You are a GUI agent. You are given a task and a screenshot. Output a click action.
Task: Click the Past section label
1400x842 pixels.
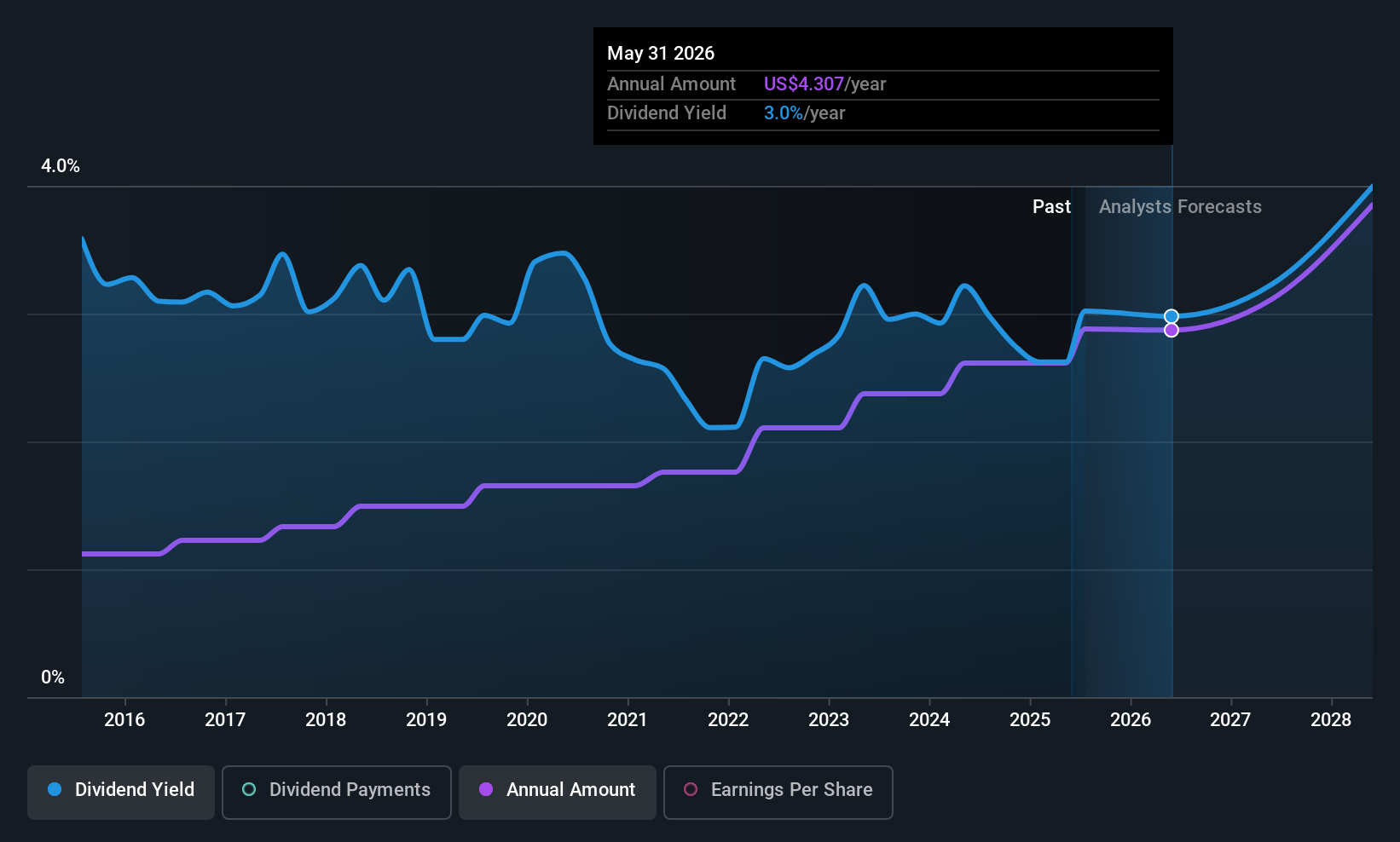[x=1051, y=207]
